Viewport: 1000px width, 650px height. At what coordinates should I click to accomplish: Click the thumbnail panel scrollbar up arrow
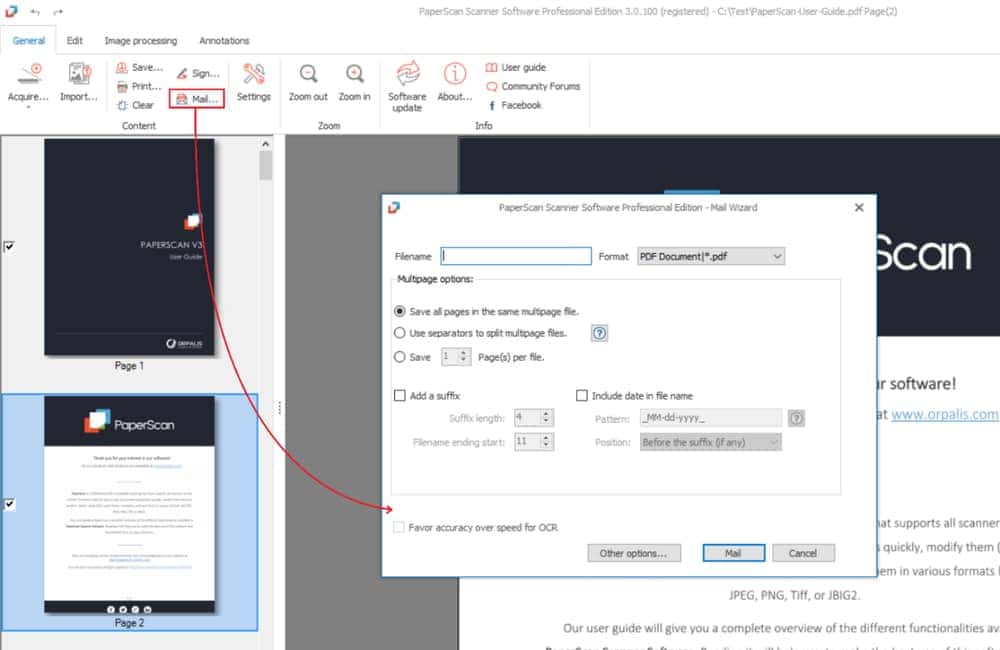tap(265, 144)
